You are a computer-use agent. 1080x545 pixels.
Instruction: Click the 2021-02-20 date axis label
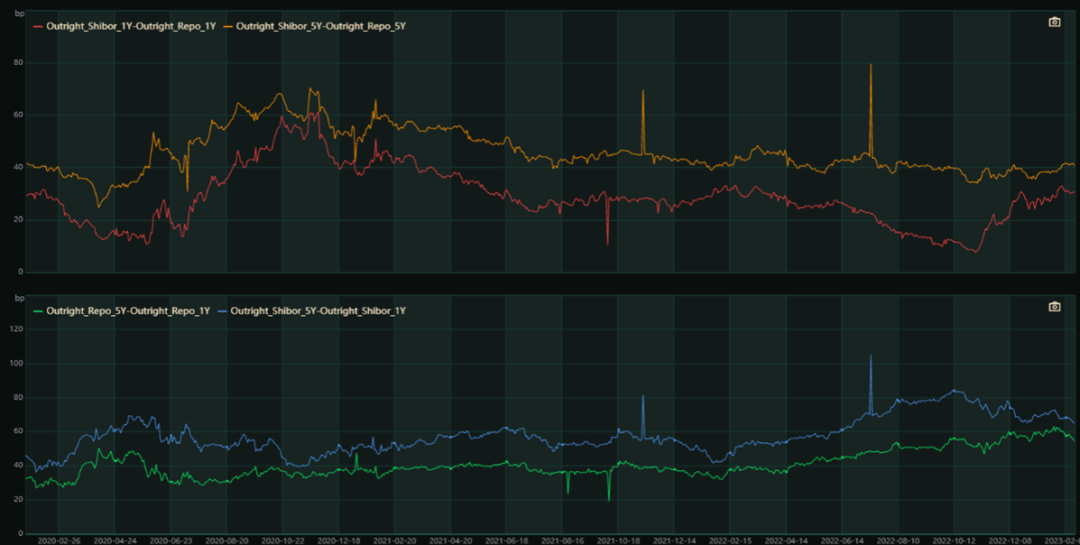click(394, 541)
